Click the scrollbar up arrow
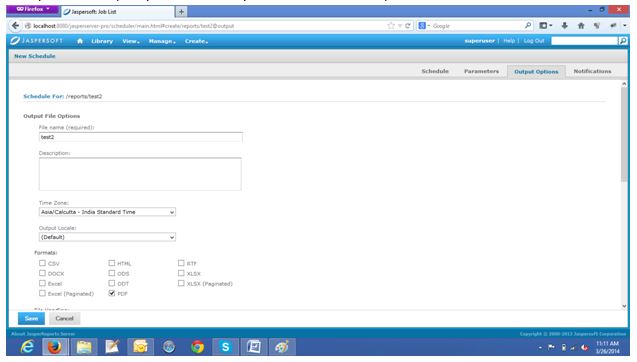 coord(624,84)
